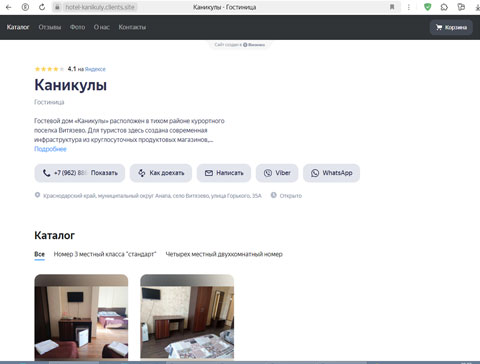Click the Написать email button

pyautogui.click(x=224, y=173)
